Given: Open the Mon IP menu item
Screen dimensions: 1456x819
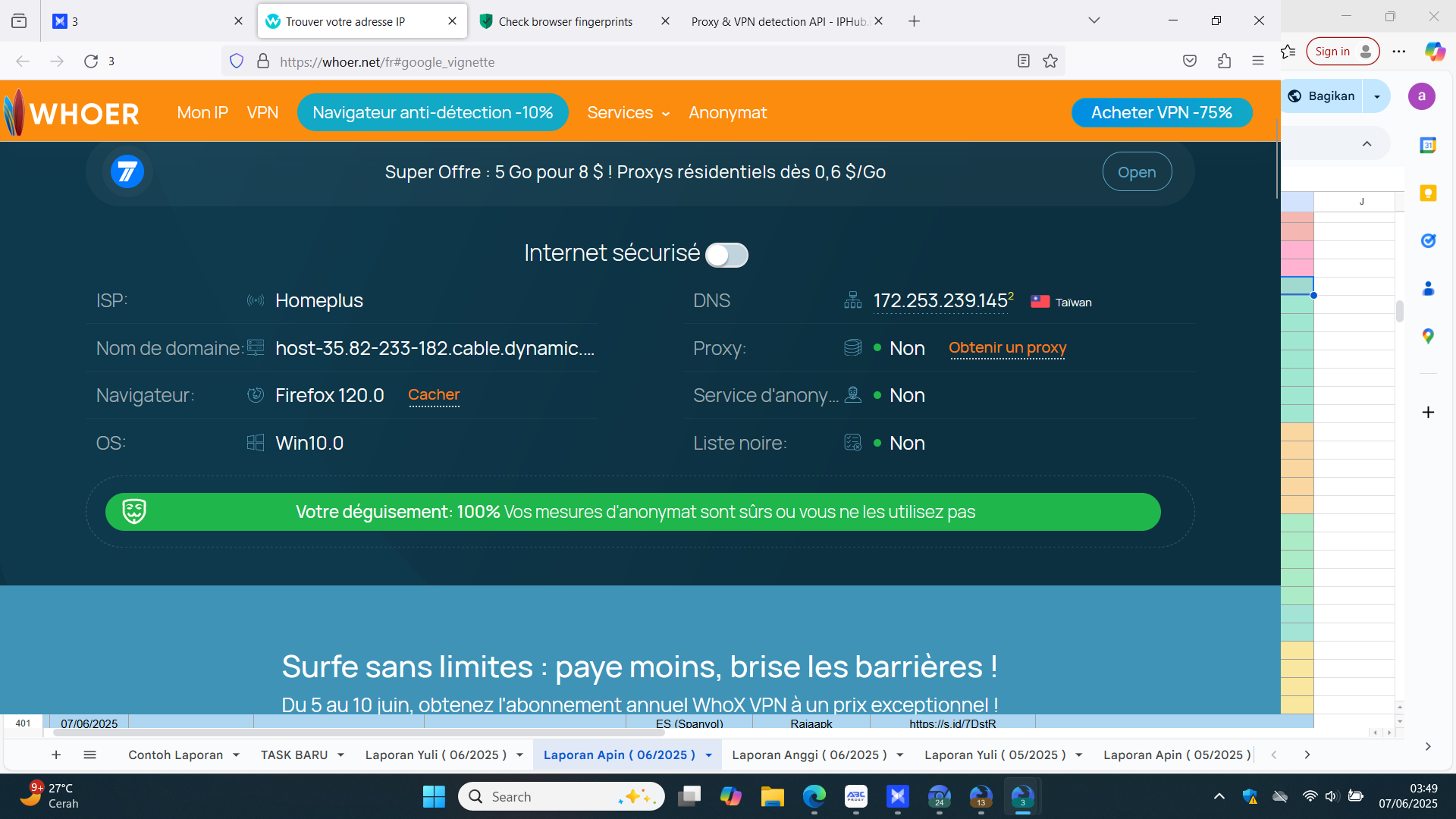Looking at the screenshot, I should (202, 113).
